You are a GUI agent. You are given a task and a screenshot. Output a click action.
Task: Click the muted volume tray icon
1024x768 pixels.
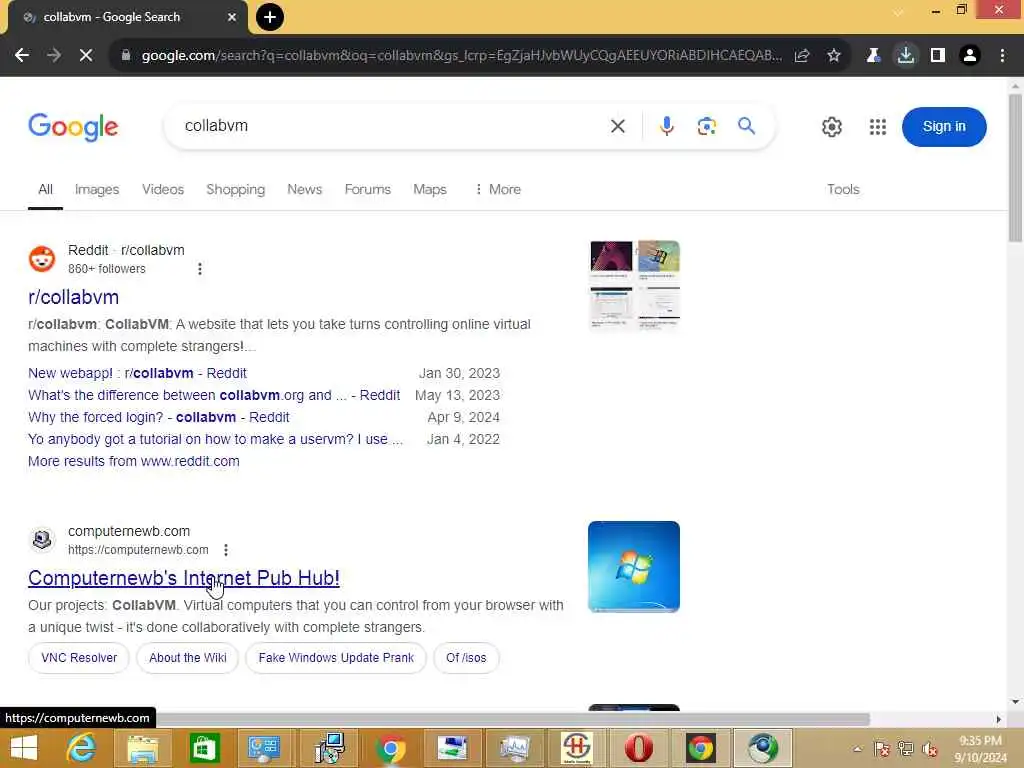(929, 749)
